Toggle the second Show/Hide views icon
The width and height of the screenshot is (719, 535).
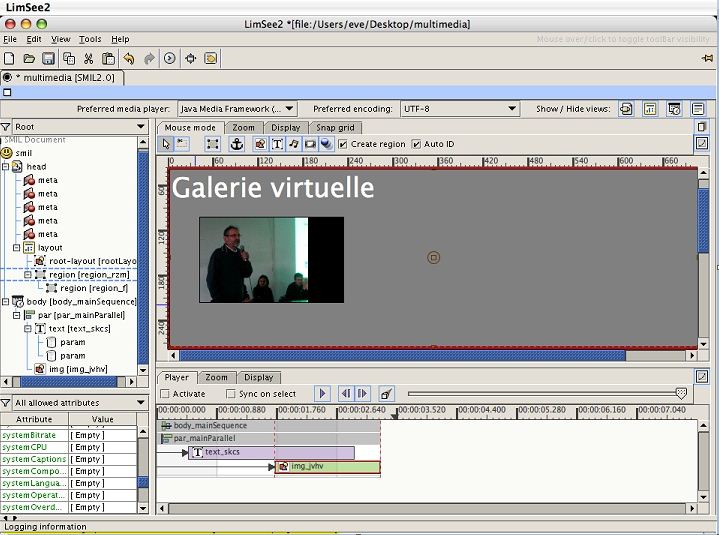(x=650, y=109)
